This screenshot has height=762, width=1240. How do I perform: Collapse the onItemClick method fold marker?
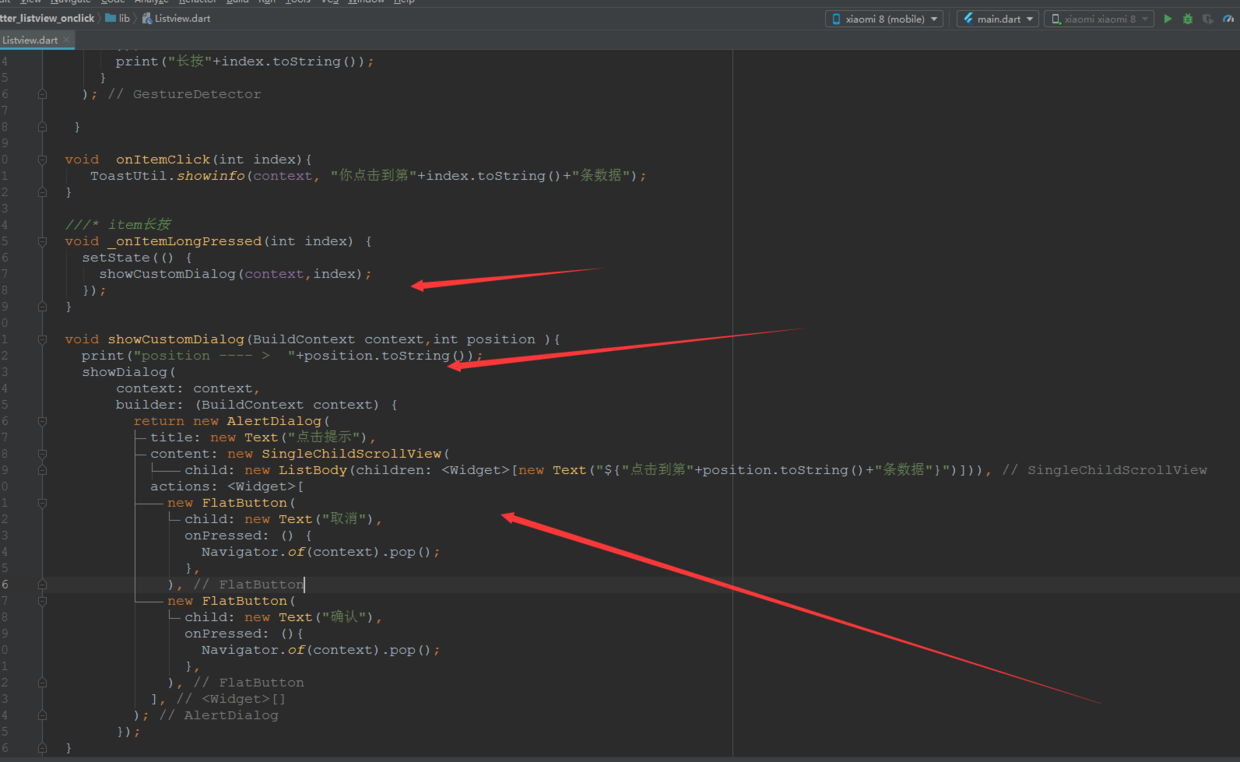[x=42, y=159]
